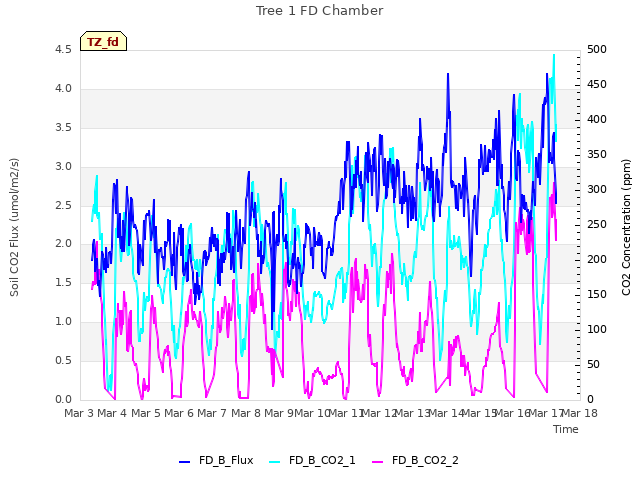640x480 pixels.
Task: Click the 500 right axis value
Action: pos(597,50)
